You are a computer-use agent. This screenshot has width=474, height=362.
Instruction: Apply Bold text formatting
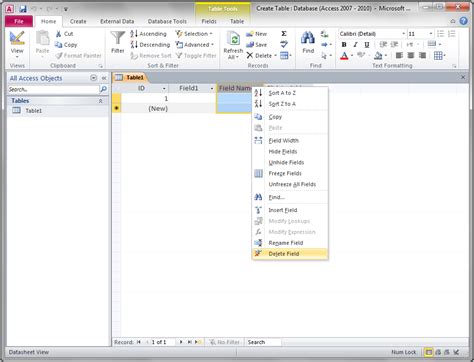pyautogui.click(x=344, y=45)
